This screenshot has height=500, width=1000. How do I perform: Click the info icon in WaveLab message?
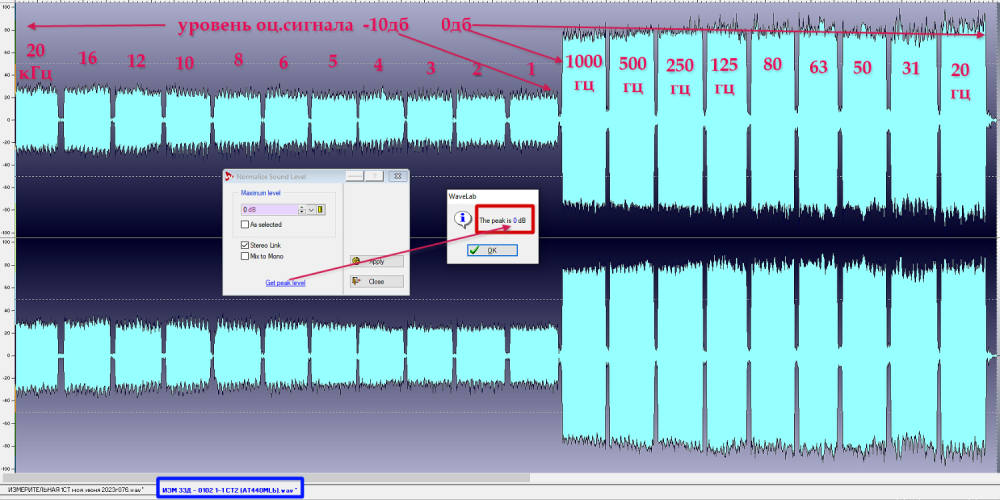pos(461,219)
